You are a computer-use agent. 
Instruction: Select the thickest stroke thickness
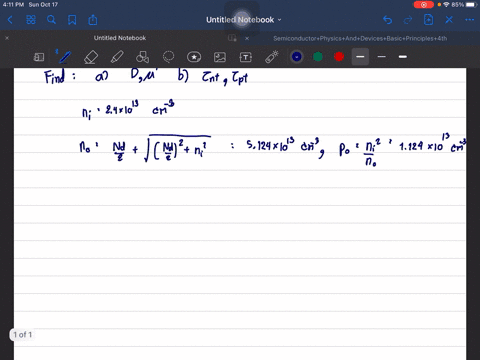(x=403, y=57)
